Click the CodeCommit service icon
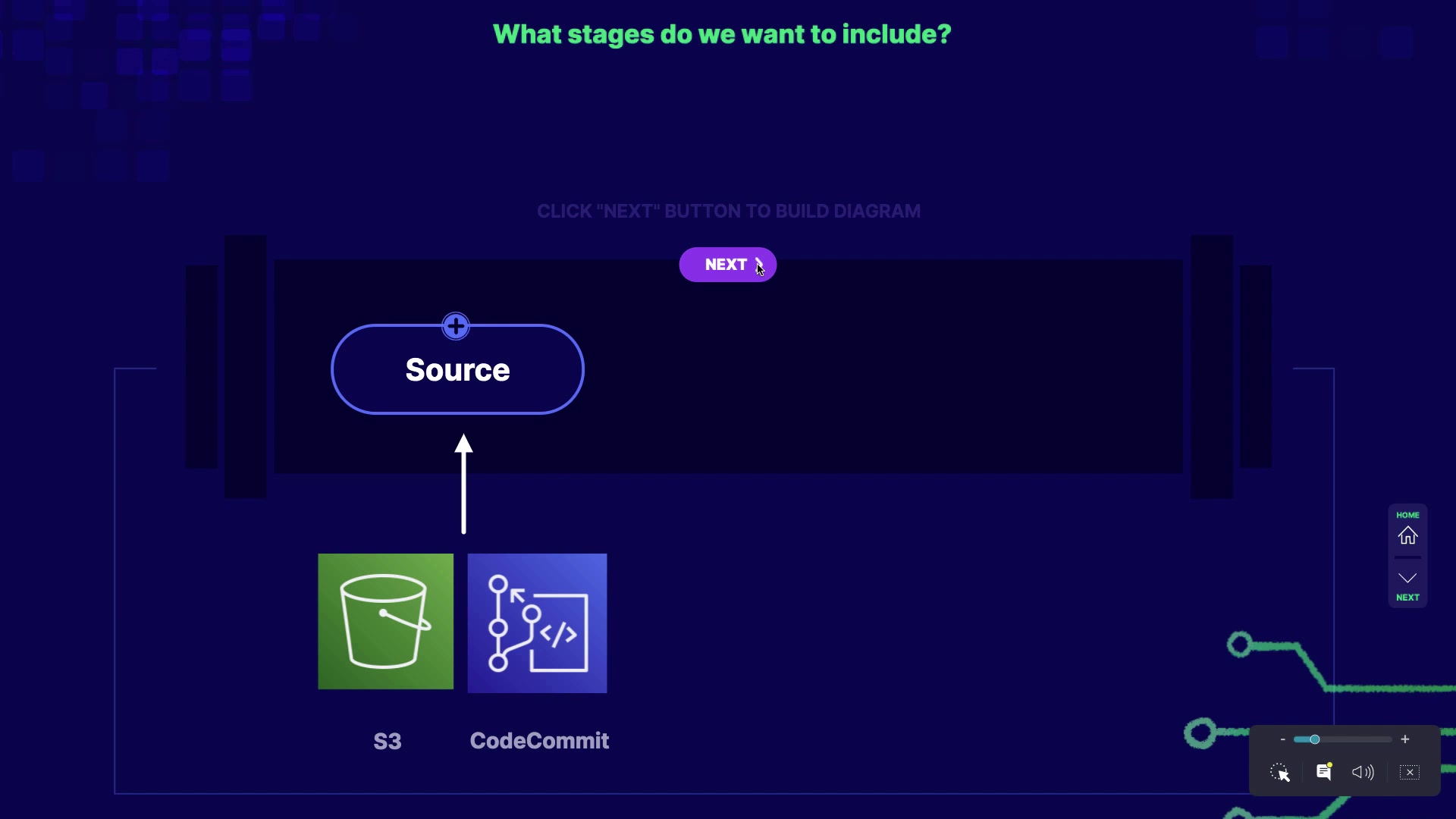This screenshot has height=819, width=1456. pyautogui.click(x=537, y=623)
